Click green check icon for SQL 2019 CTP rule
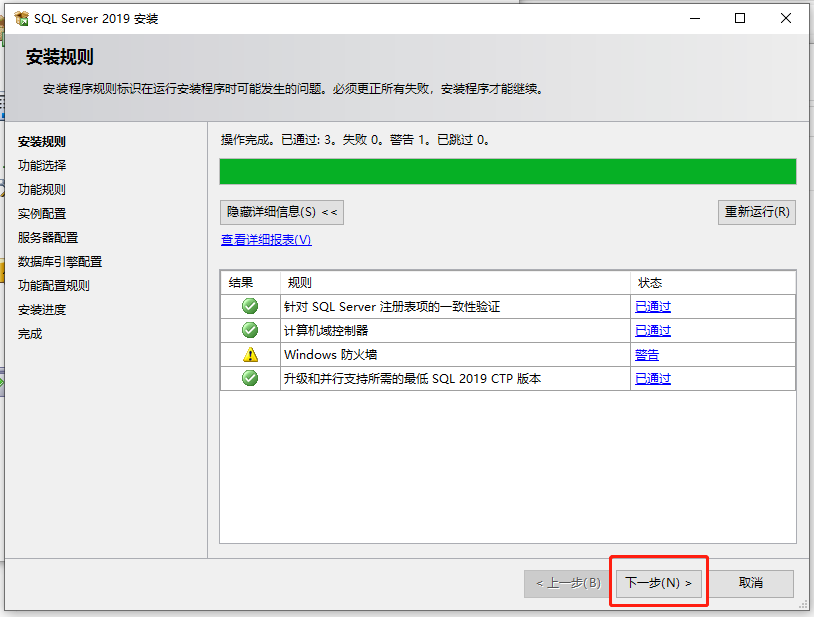 [250, 378]
